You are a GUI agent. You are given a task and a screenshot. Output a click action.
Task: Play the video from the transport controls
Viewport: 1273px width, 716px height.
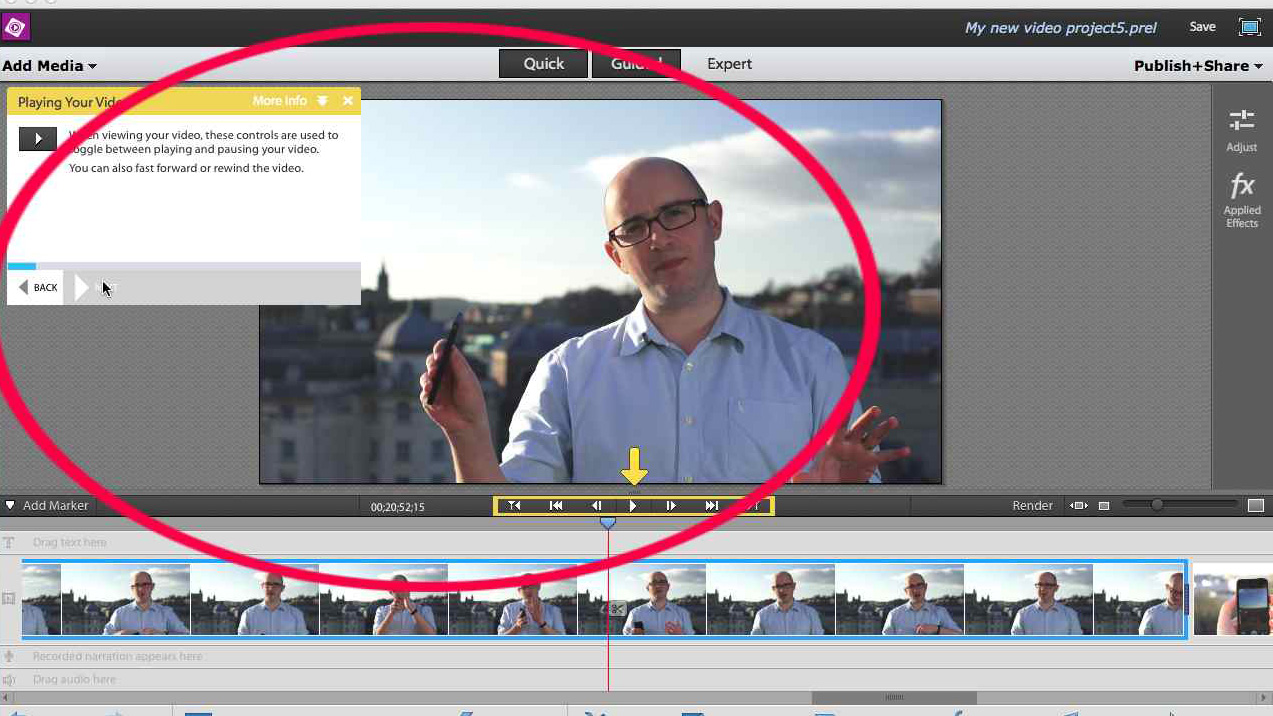coord(633,506)
